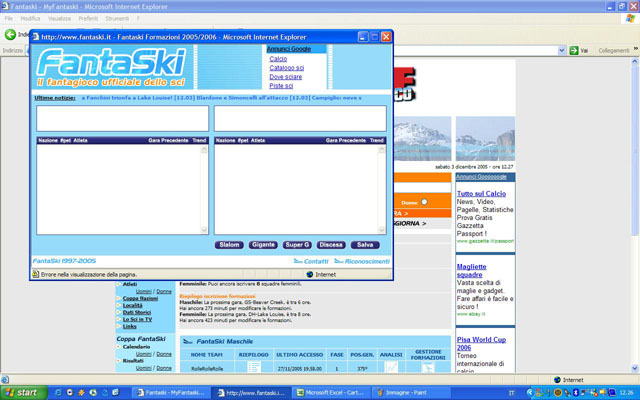Open the address bar dropdown arrow
The image size is (640, 400).
pyautogui.click(x=561, y=51)
